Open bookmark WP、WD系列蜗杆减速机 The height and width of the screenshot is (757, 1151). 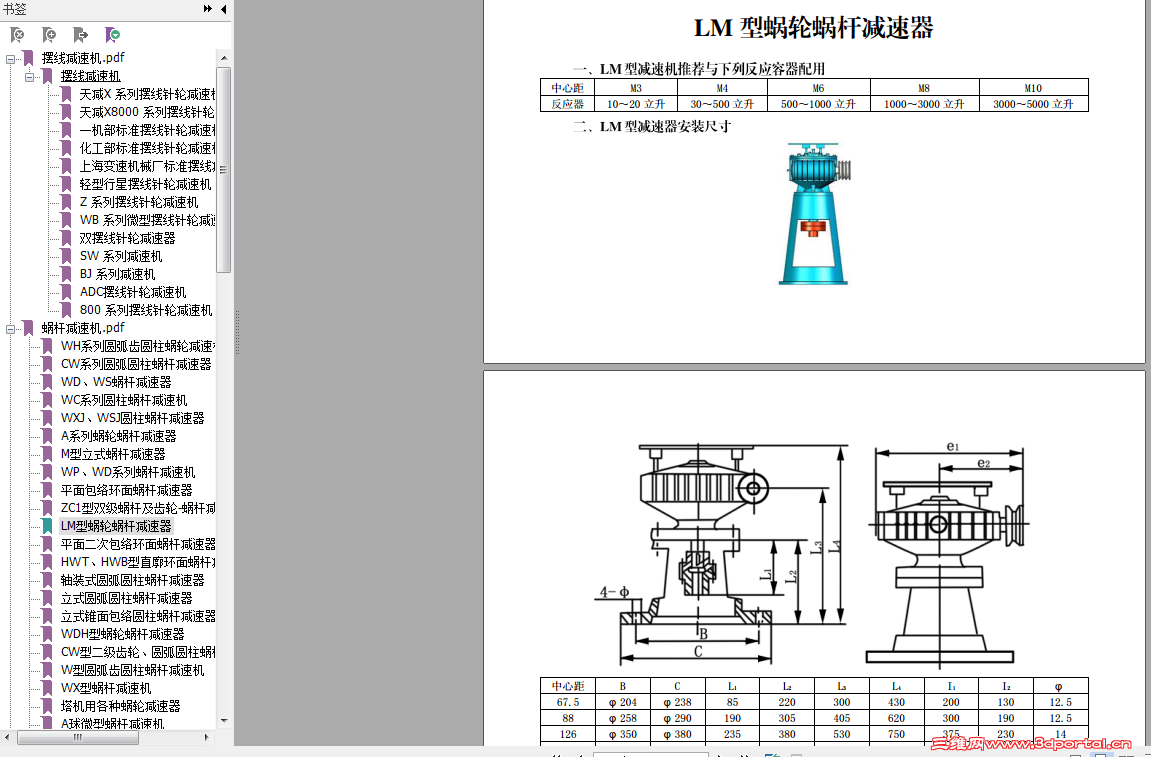pyautogui.click(x=128, y=472)
